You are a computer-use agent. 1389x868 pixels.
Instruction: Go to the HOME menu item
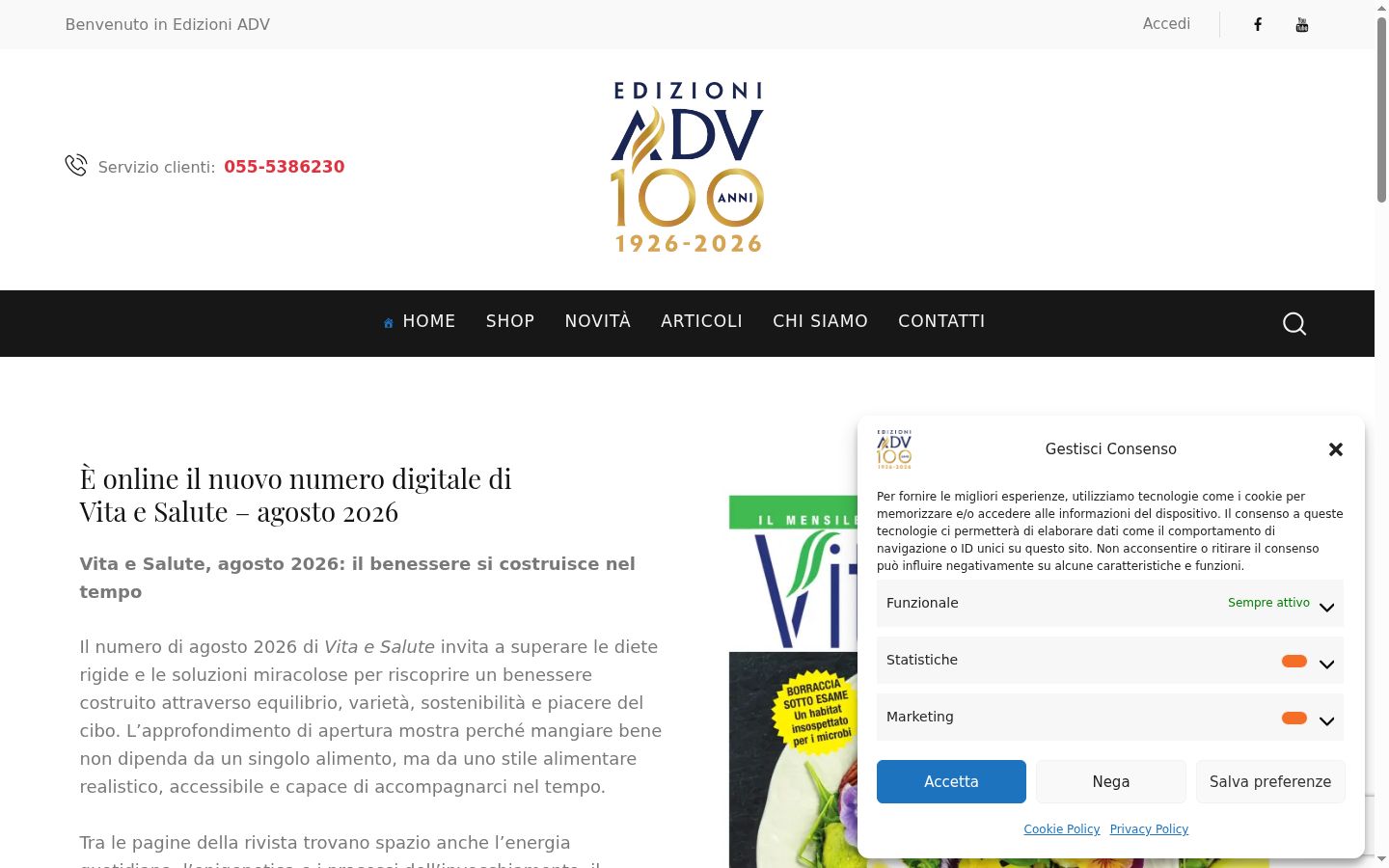429,321
